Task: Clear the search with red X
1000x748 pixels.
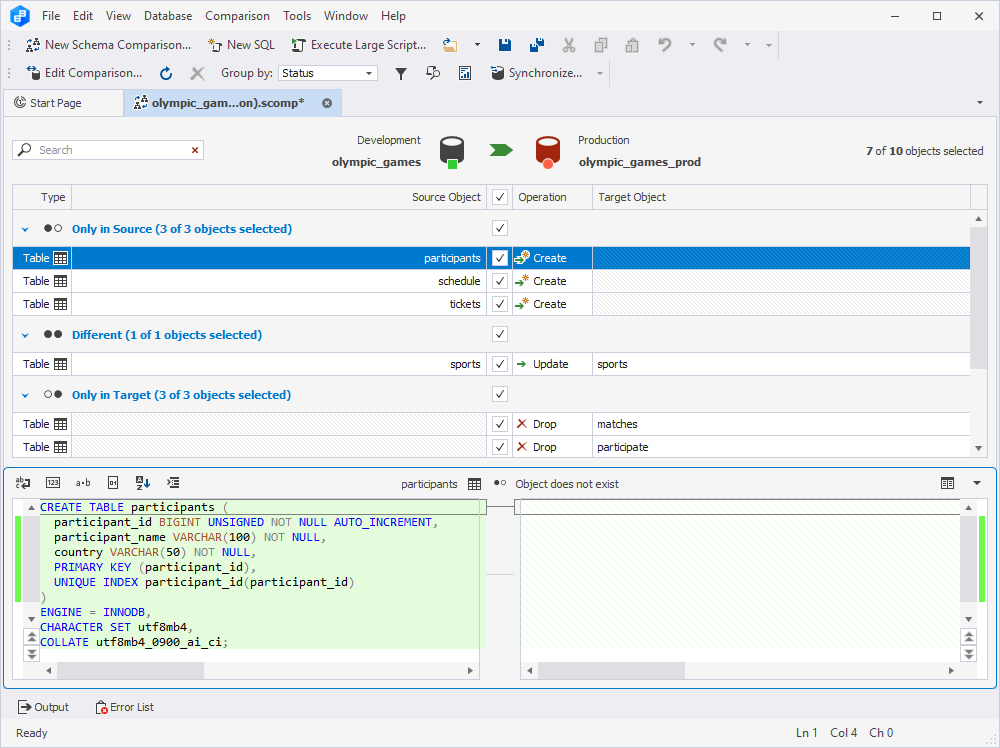Action: (x=195, y=150)
